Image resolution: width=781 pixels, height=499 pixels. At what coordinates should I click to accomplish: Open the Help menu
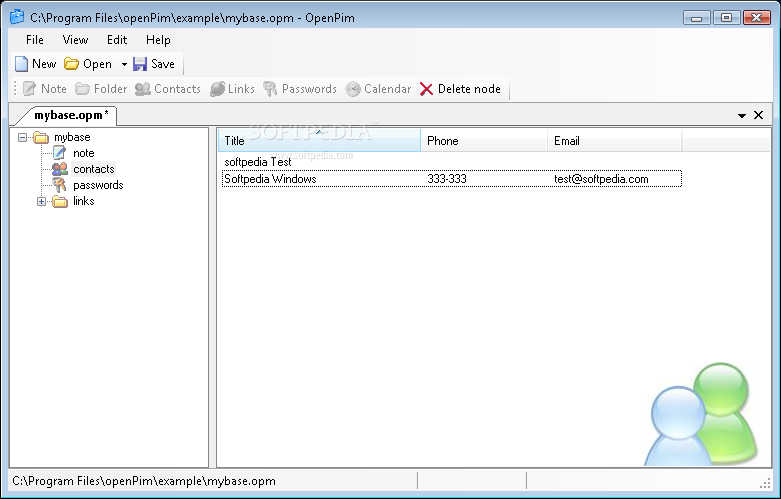158,40
